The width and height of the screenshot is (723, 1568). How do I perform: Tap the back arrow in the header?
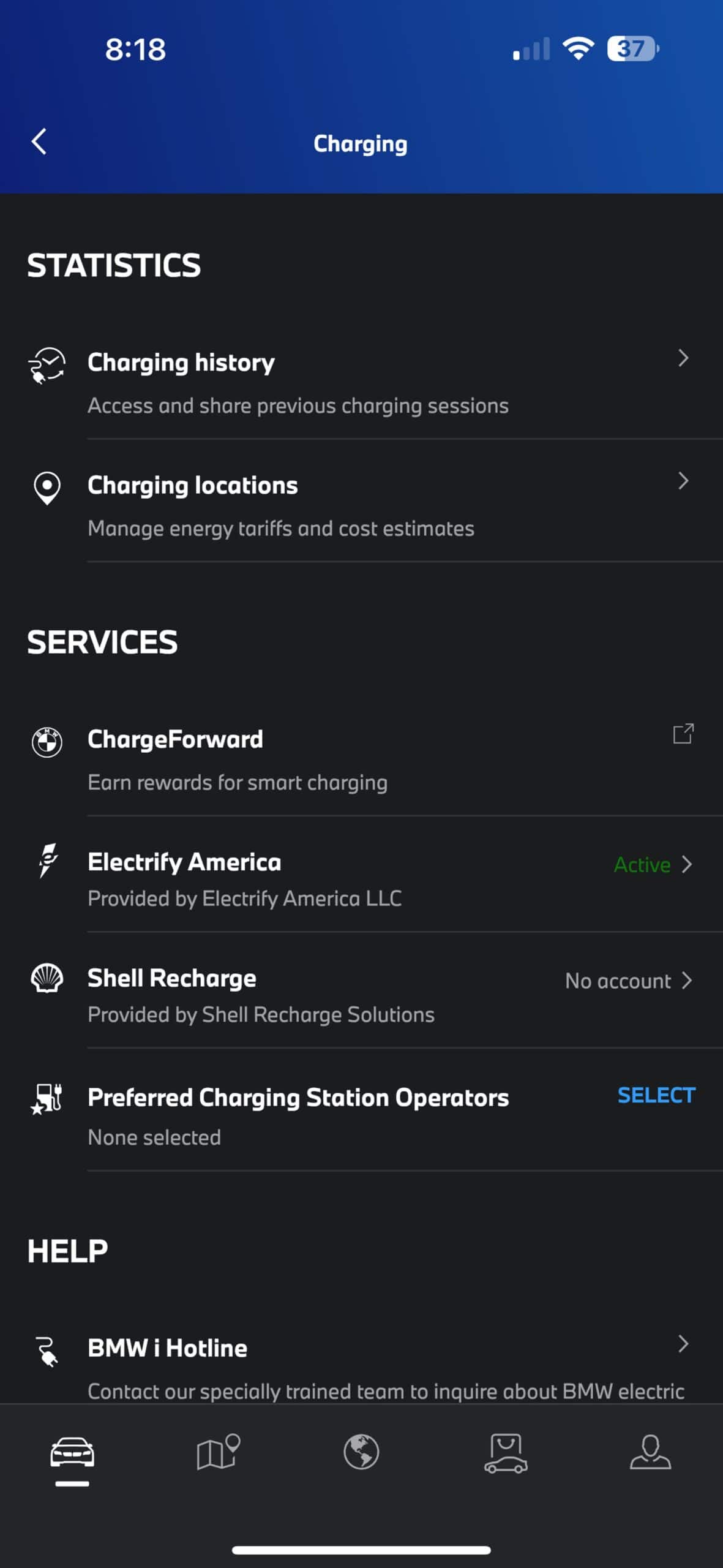point(39,142)
